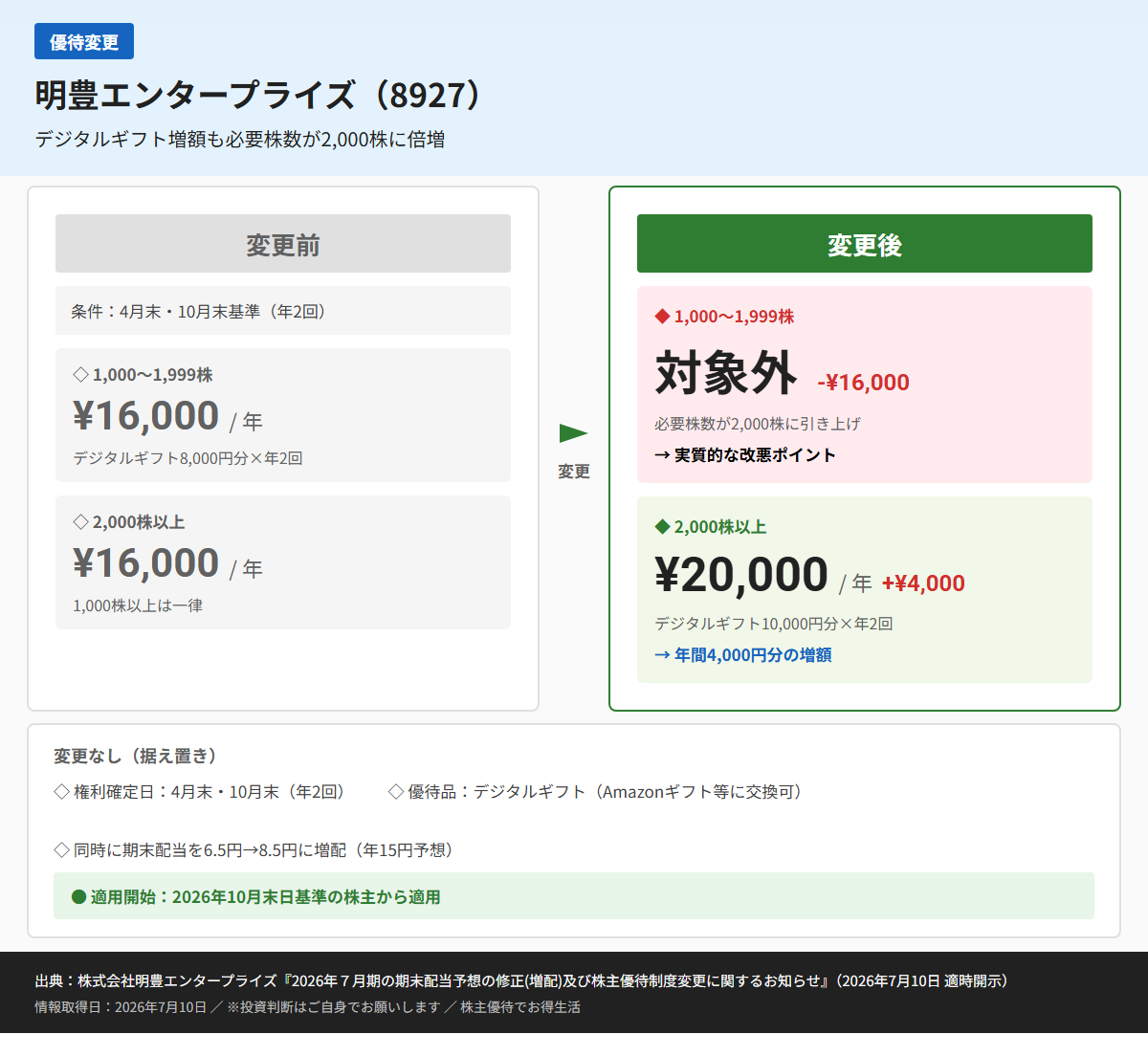
Task: Click the red -¥16,000 amount
Action: click(864, 383)
